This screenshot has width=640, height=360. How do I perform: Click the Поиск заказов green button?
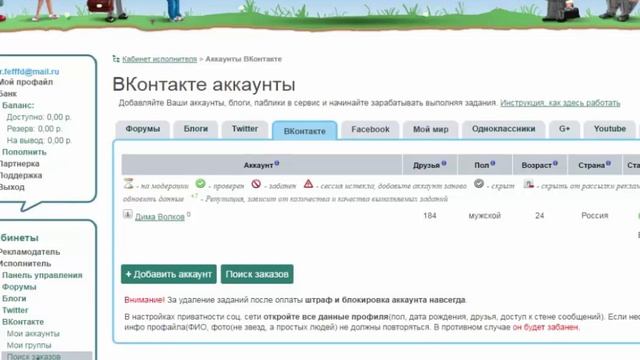pyautogui.click(x=257, y=274)
